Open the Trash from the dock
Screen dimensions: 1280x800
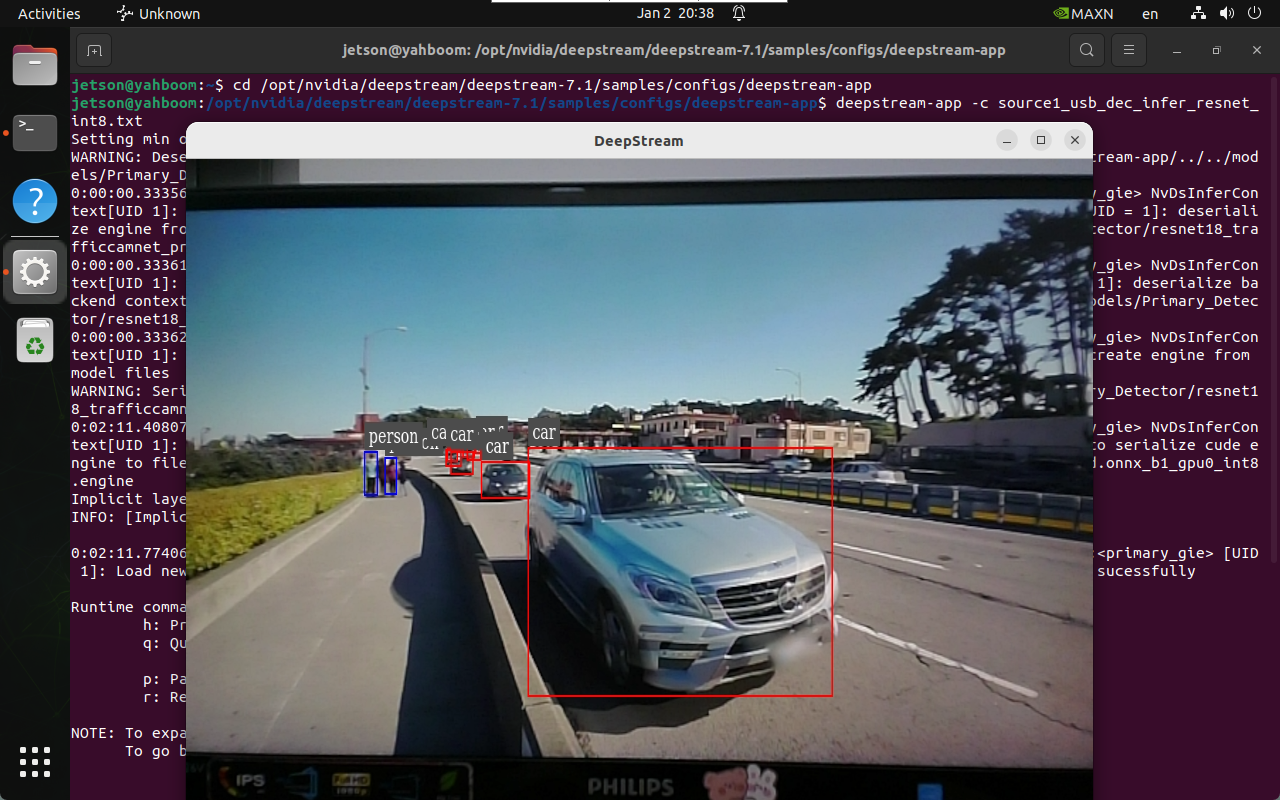pyautogui.click(x=35, y=341)
